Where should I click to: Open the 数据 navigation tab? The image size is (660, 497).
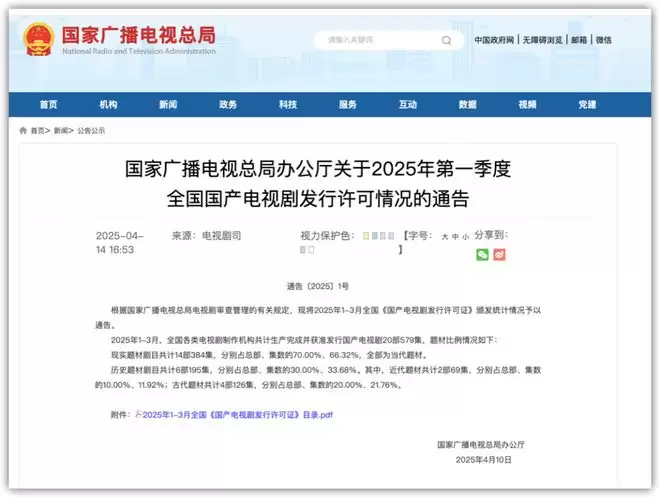click(x=467, y=105)
